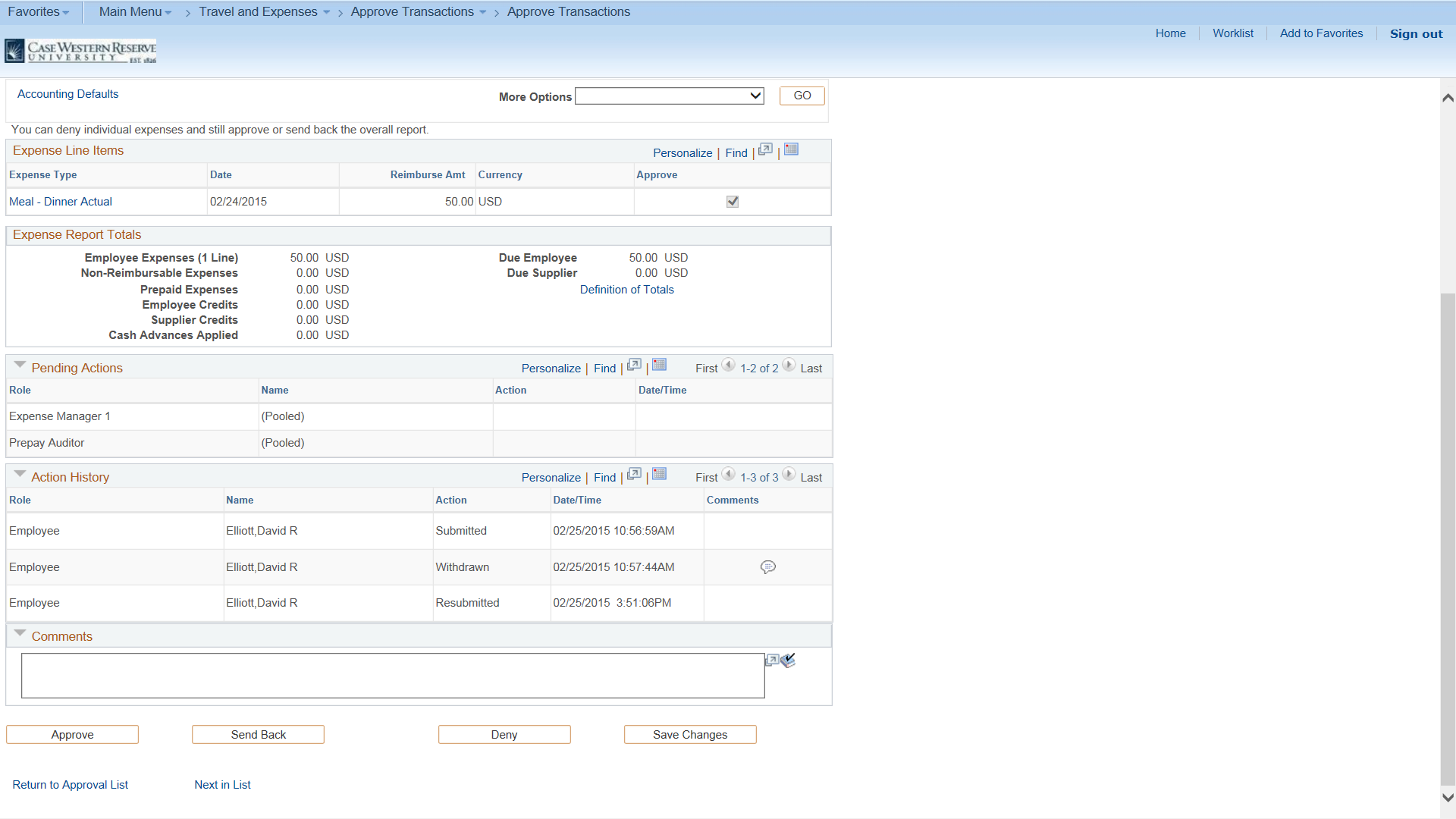Collapse the Comments section
Image resolution: width=1456 pixels, height=819 pixels.
[20, 632]
